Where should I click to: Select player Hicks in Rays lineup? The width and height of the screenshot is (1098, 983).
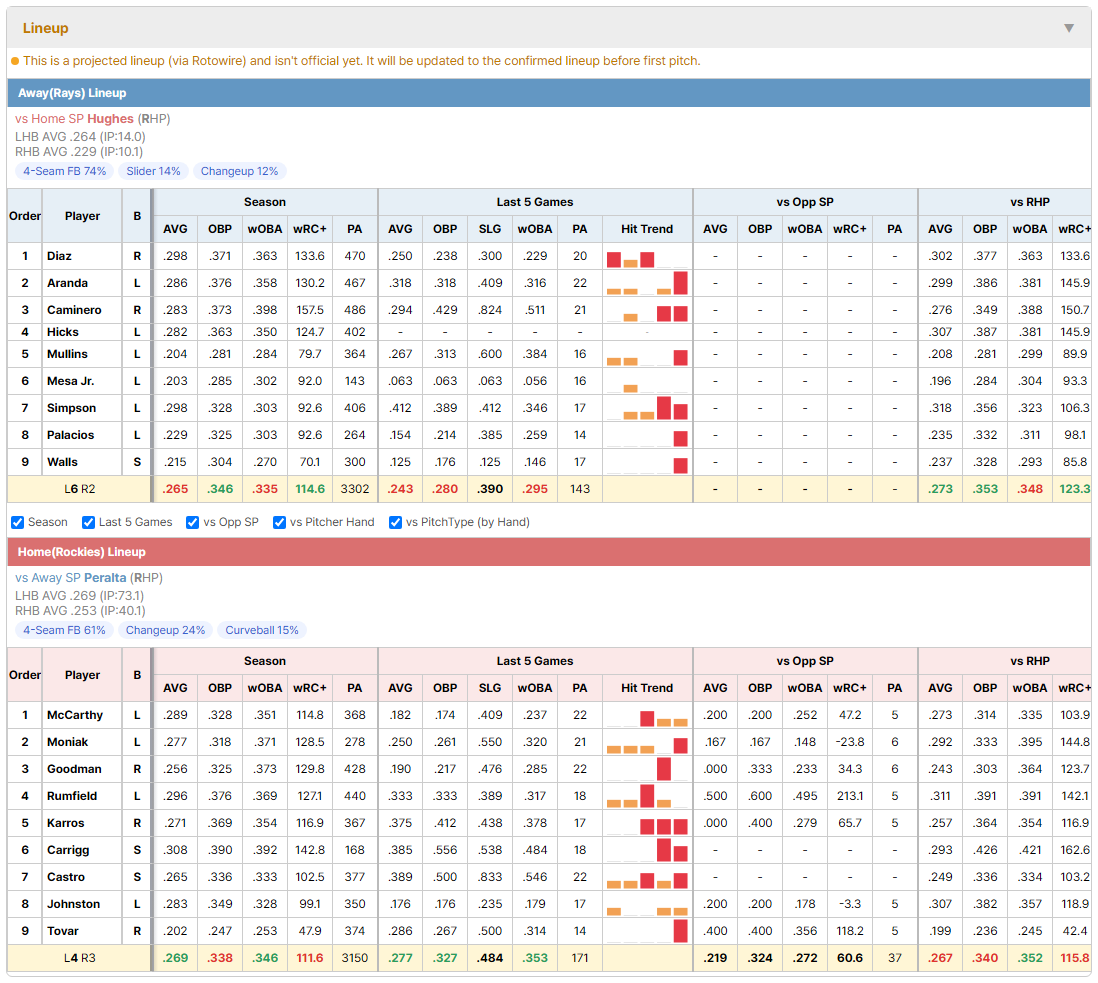pyautogui.click(x=63, y=333)
